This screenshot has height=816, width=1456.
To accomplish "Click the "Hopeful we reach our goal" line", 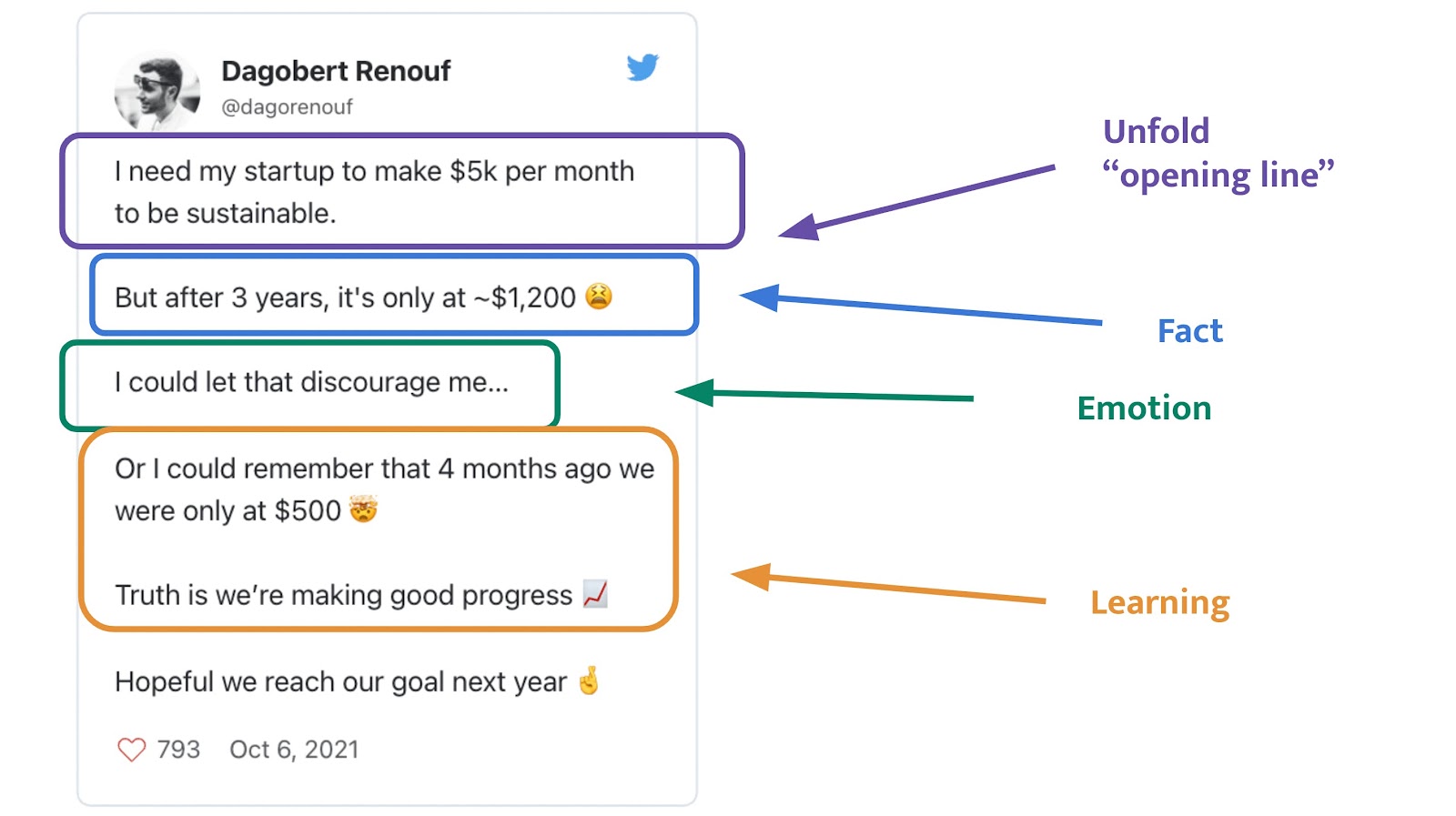I will (x=340, y=682).
